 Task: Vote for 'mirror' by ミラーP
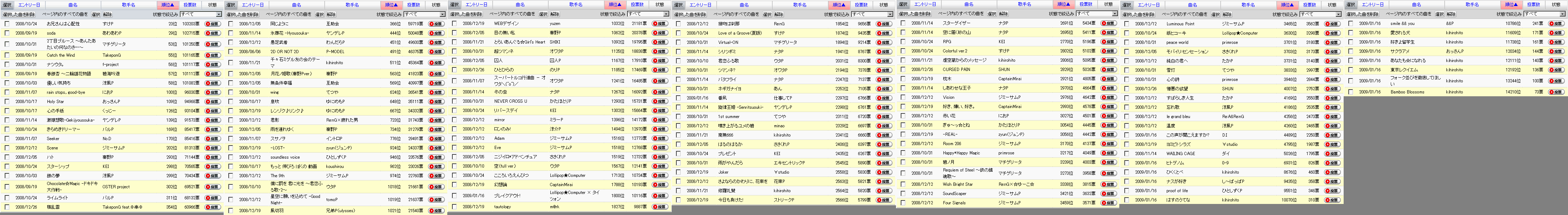[660, 120]
